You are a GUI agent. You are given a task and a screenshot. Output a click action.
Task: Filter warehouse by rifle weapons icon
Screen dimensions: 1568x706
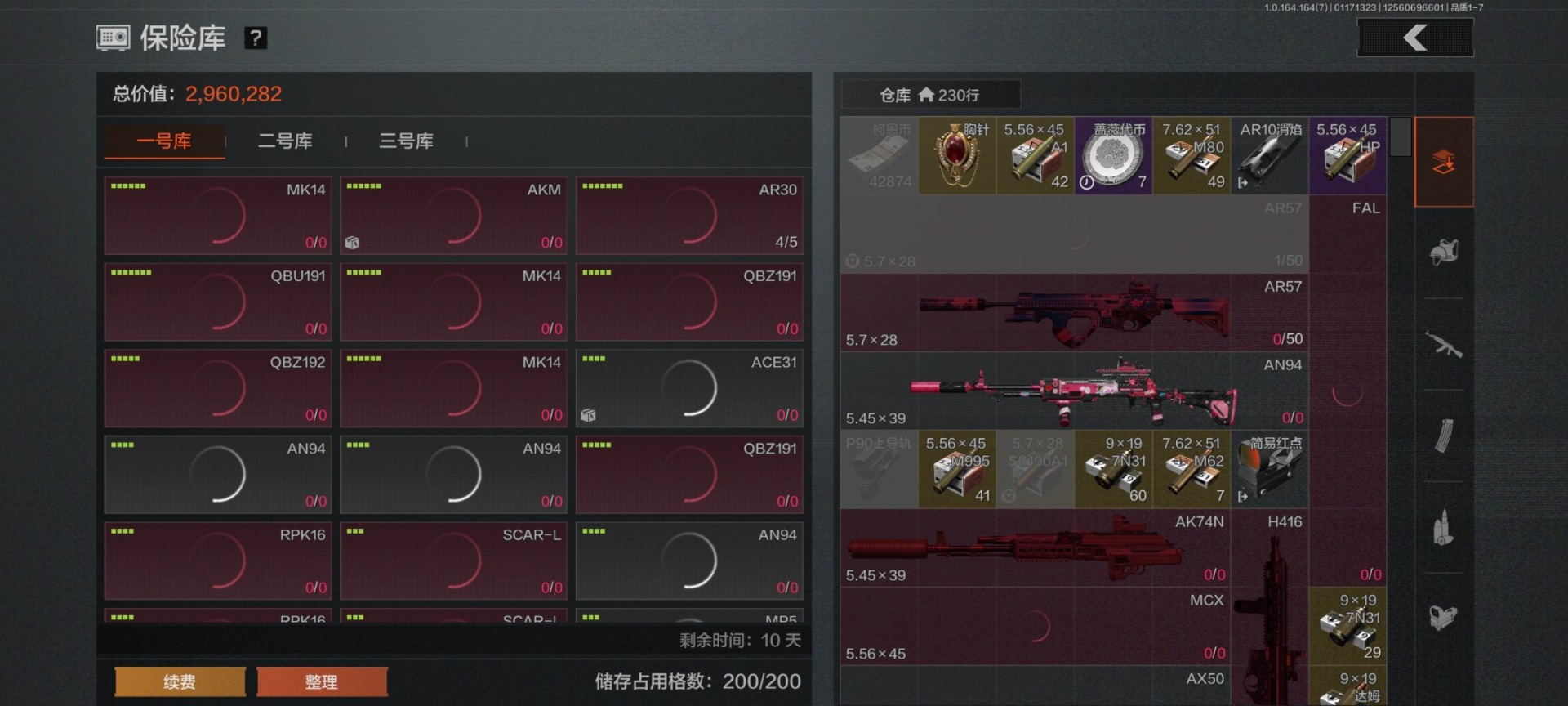[1444, 345]
